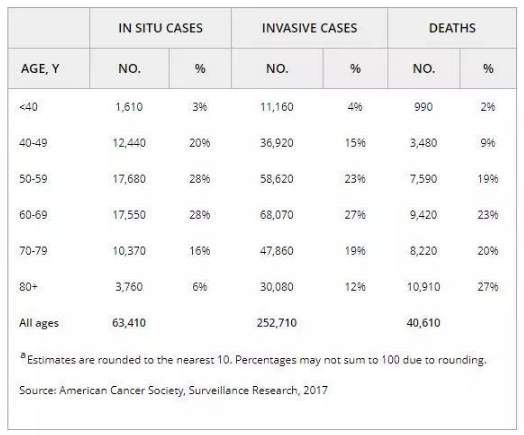524x435 pixels.
Task: Click in situ value 17,680
Action: pyautogui.click(x=129, y=179)
